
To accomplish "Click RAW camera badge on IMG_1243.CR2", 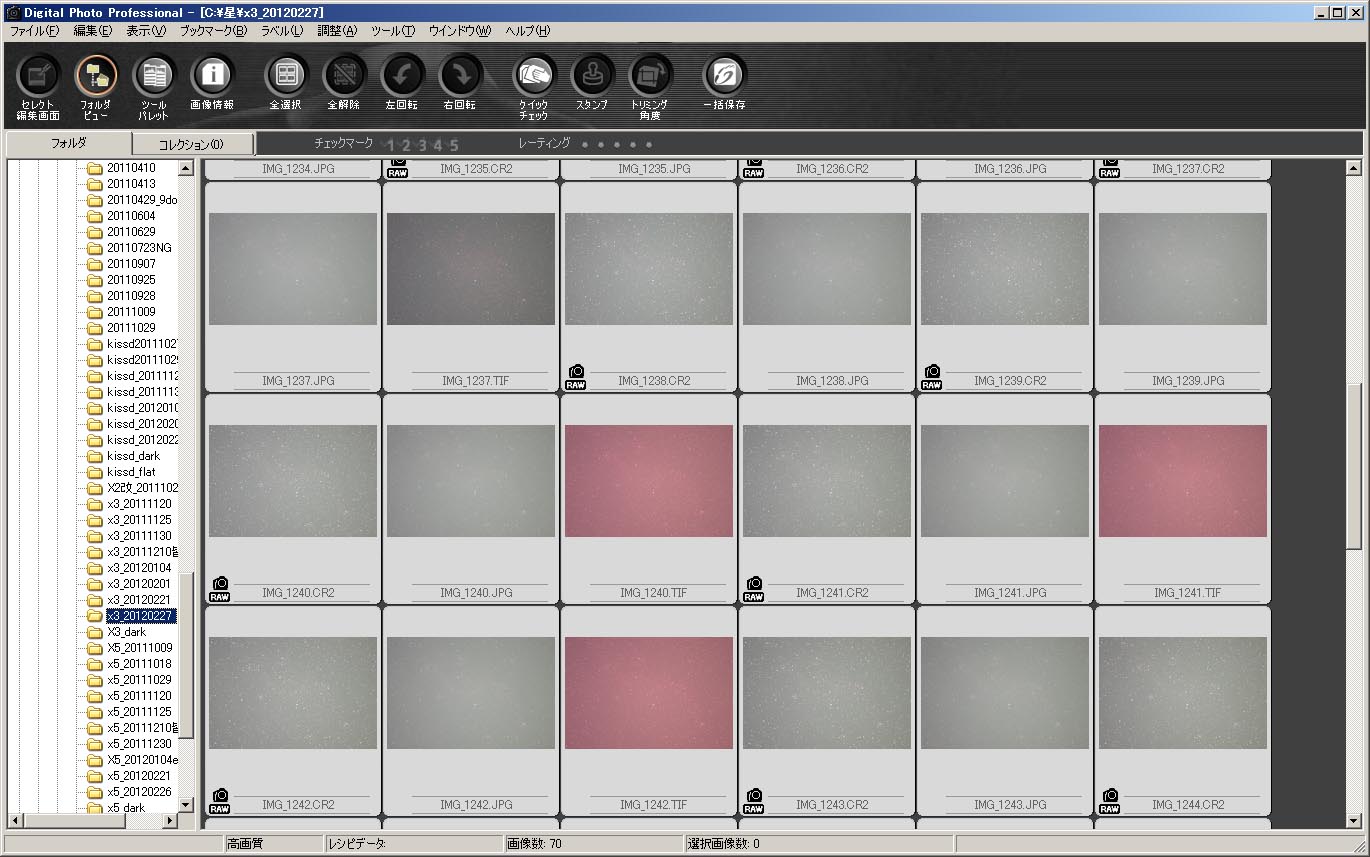I will [753, 802].
